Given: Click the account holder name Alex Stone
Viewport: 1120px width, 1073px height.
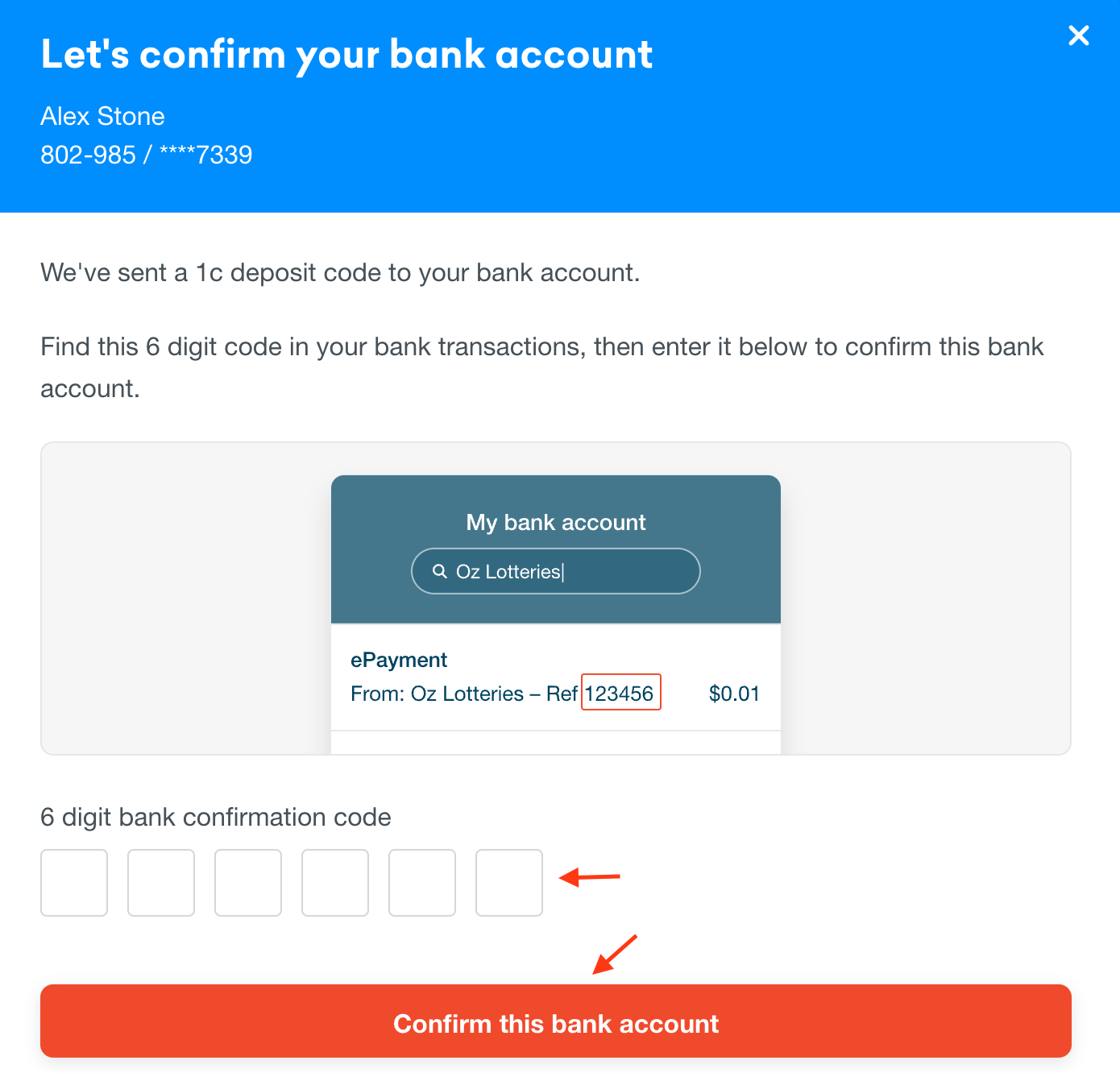Looking at the screenshot, I should tap(102, 116).
